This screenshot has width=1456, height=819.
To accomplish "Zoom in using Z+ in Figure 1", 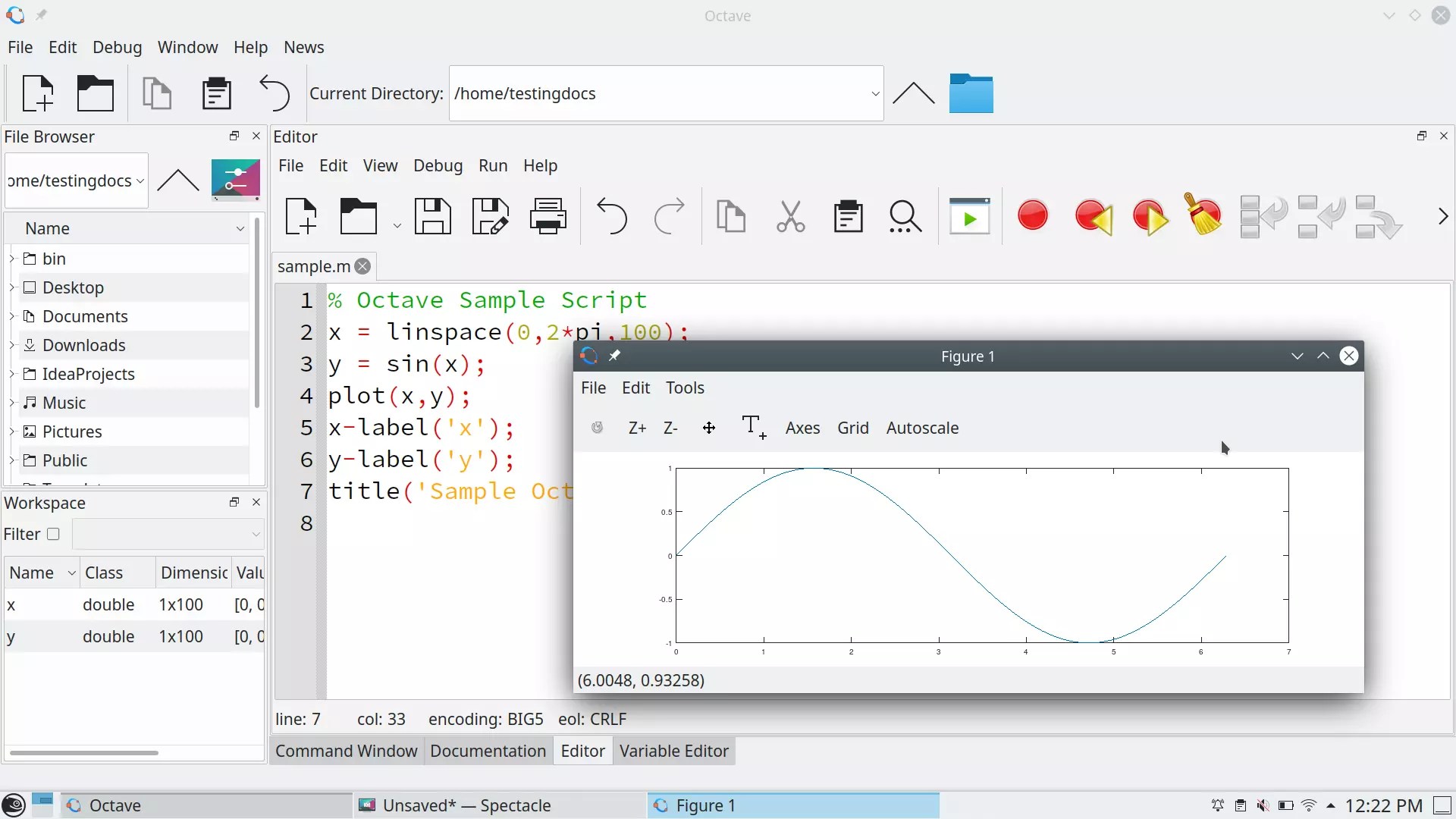I will point(637,428).
